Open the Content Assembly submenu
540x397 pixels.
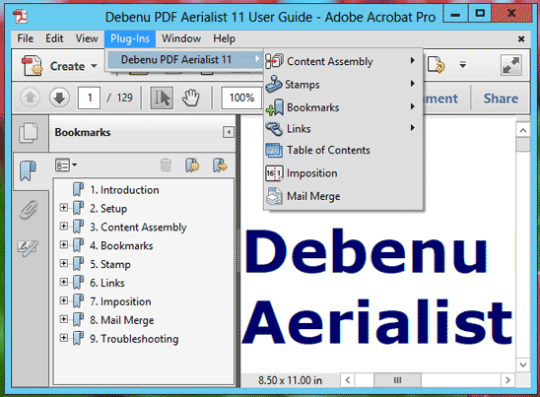343,61
